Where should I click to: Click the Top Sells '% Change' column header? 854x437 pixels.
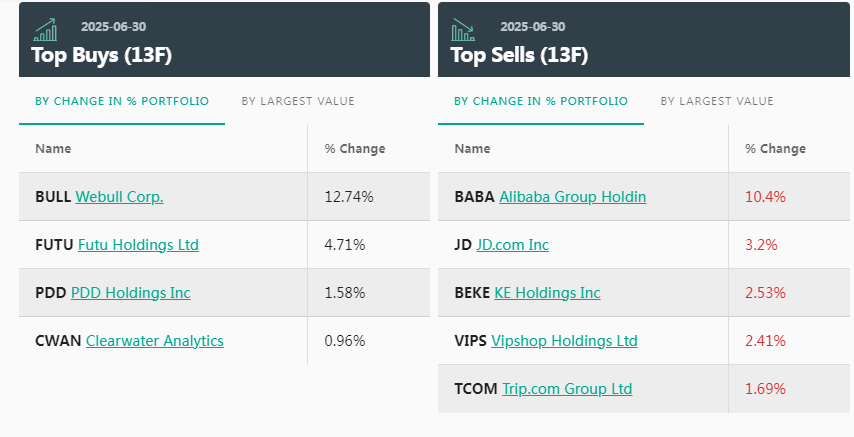[775, 149]
